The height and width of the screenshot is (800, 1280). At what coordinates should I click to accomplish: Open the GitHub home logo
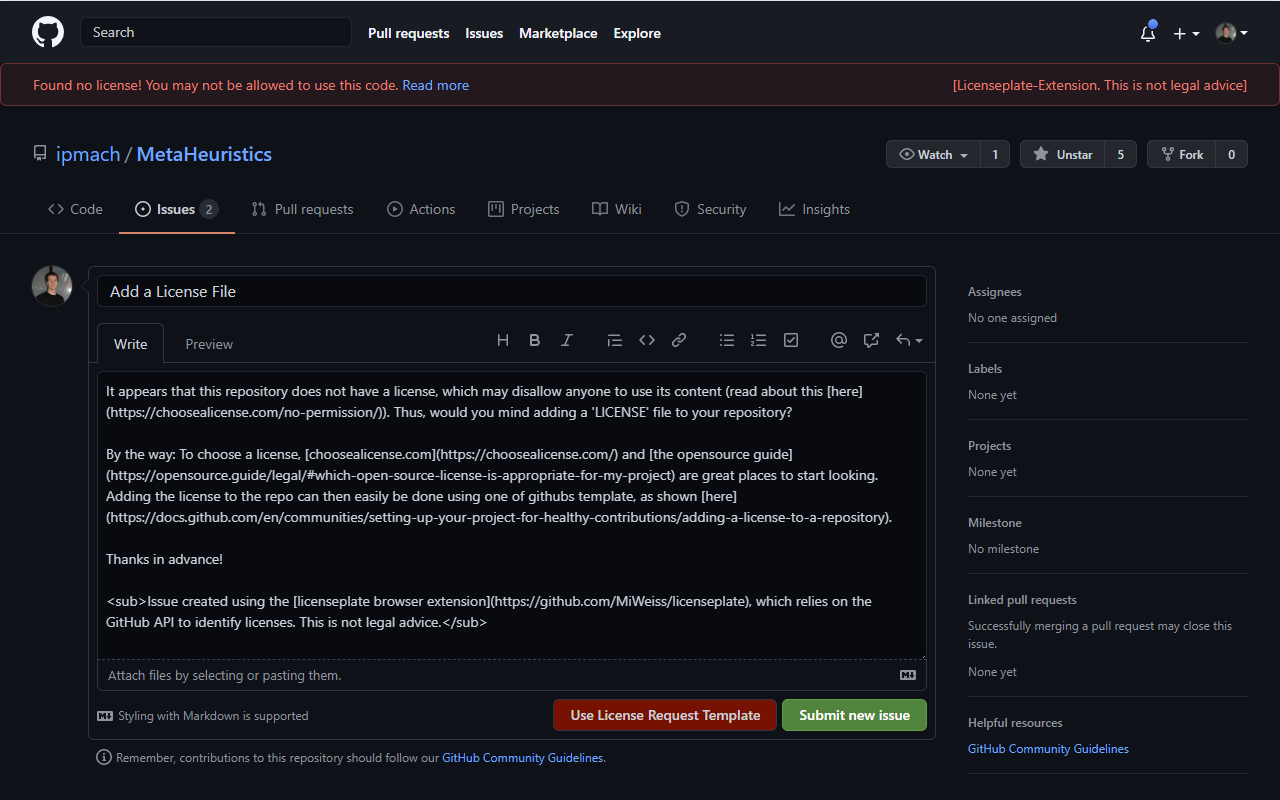tap(48, 32)
